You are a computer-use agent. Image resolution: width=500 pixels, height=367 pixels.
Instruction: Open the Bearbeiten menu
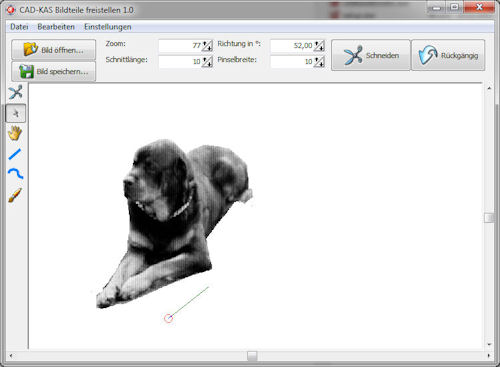56,27
